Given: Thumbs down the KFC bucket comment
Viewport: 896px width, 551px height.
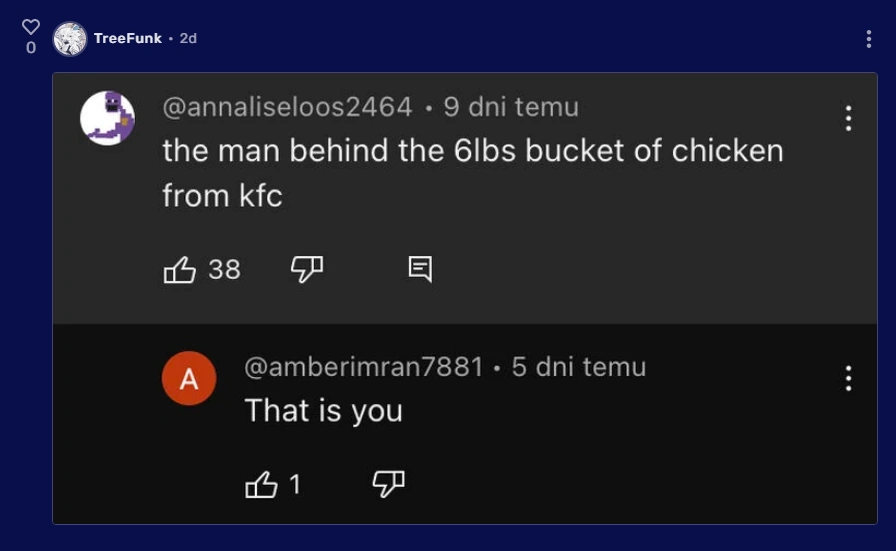Looking at the screenshot, I should coord(306,268).
